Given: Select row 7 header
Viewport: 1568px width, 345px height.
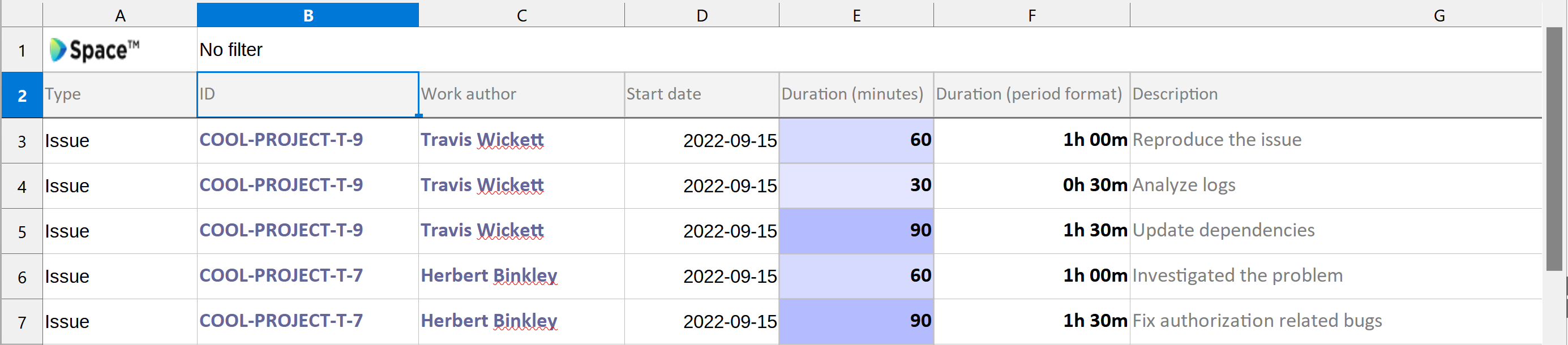Looking at the screenshot, I should coord(22,322).
